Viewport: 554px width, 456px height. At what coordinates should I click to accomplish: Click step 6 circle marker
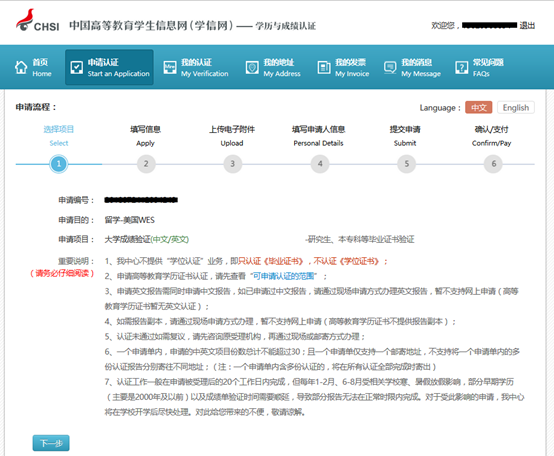[494, 164]
